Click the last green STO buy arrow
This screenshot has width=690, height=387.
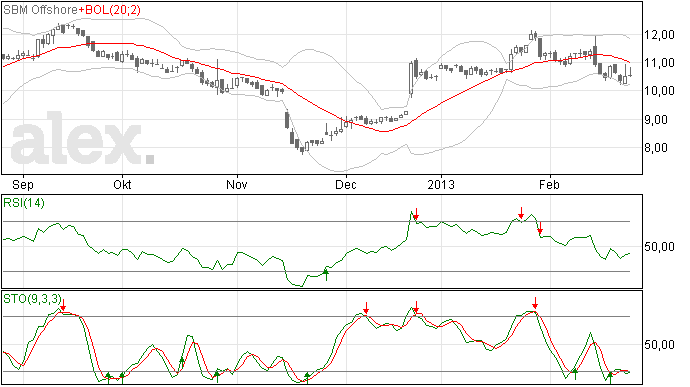[x=610, y=378]
